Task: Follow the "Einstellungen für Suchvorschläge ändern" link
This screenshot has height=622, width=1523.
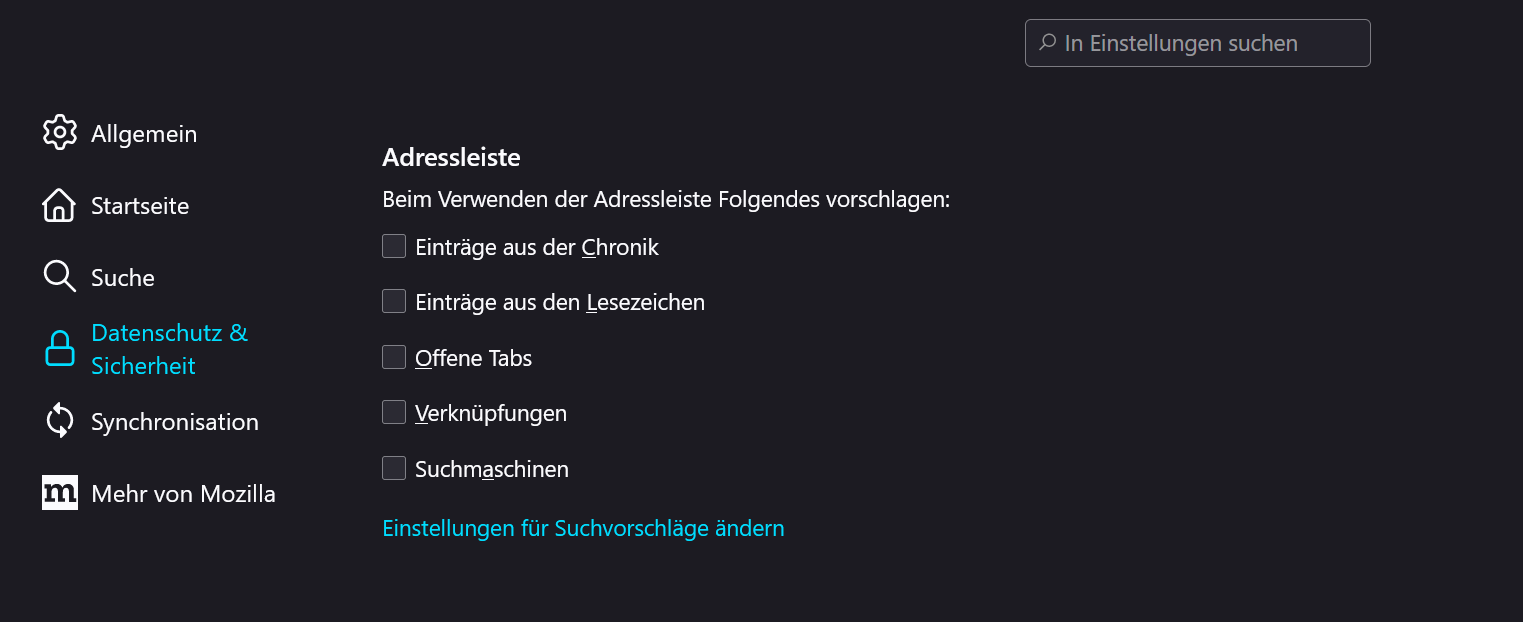Action: pos(583,528)
